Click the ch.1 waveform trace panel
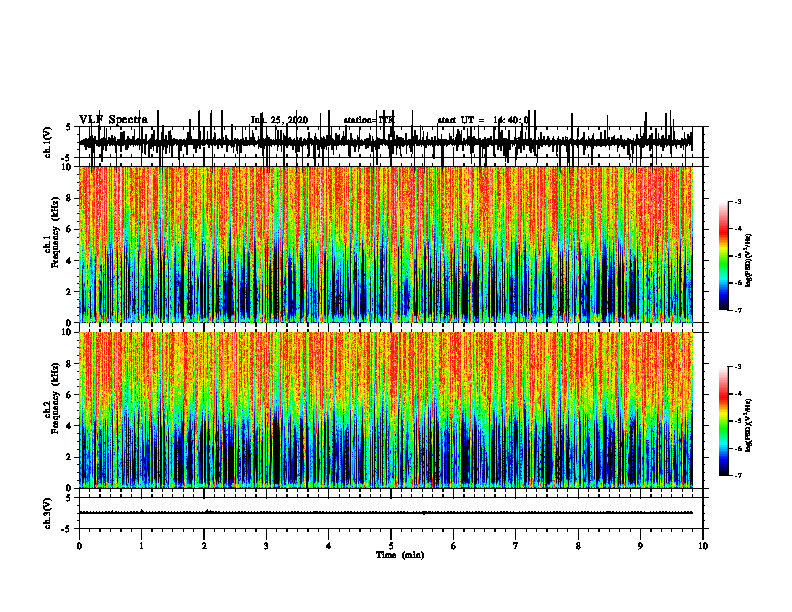Screen dimensions: 792x612 click(390, 142)
